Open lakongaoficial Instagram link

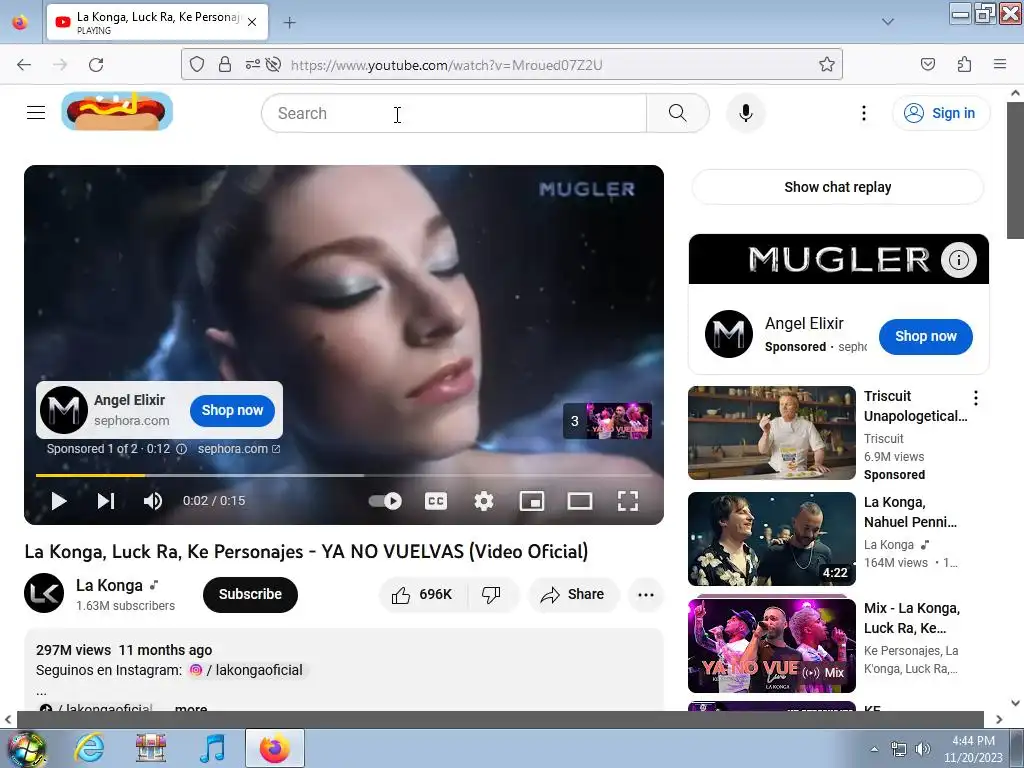click(x=246, y=670)
